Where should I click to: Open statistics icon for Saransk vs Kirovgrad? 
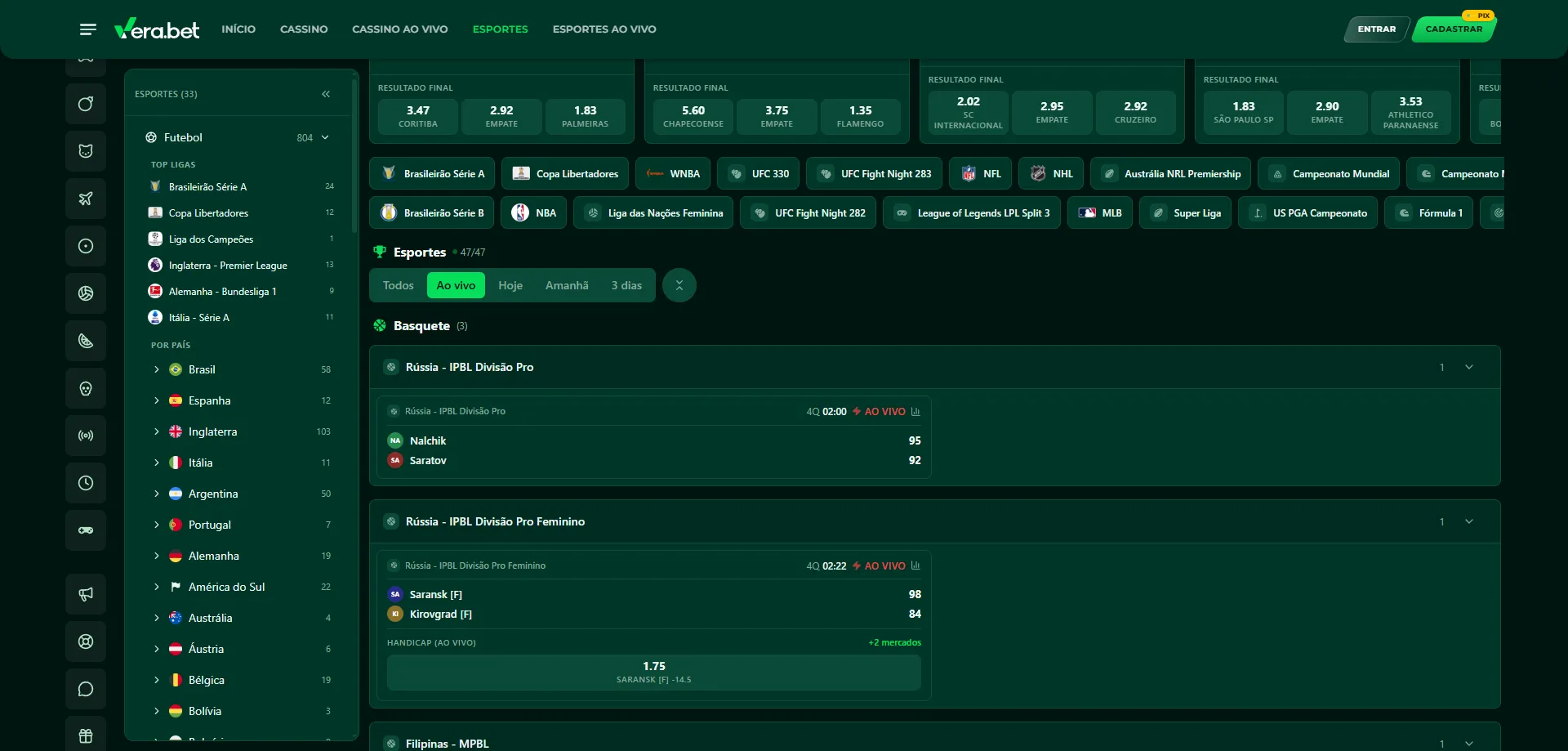click(x=915, y=565)
